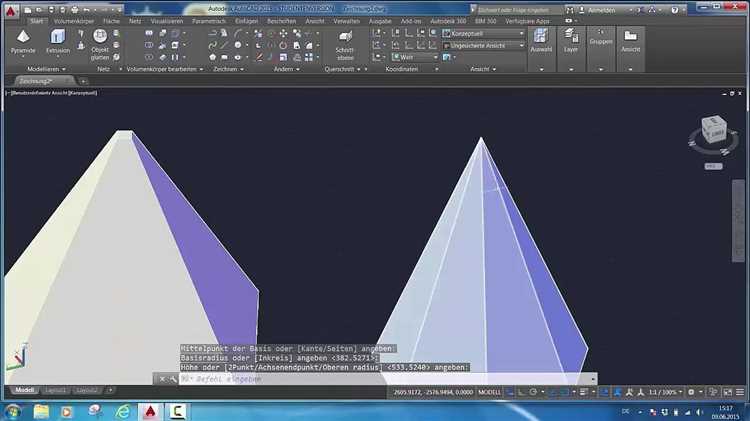Viewport: 750px width, 421px height.
Task: Open the Ungesicherte Ansicht view dropdown
Action: (483, 45)
